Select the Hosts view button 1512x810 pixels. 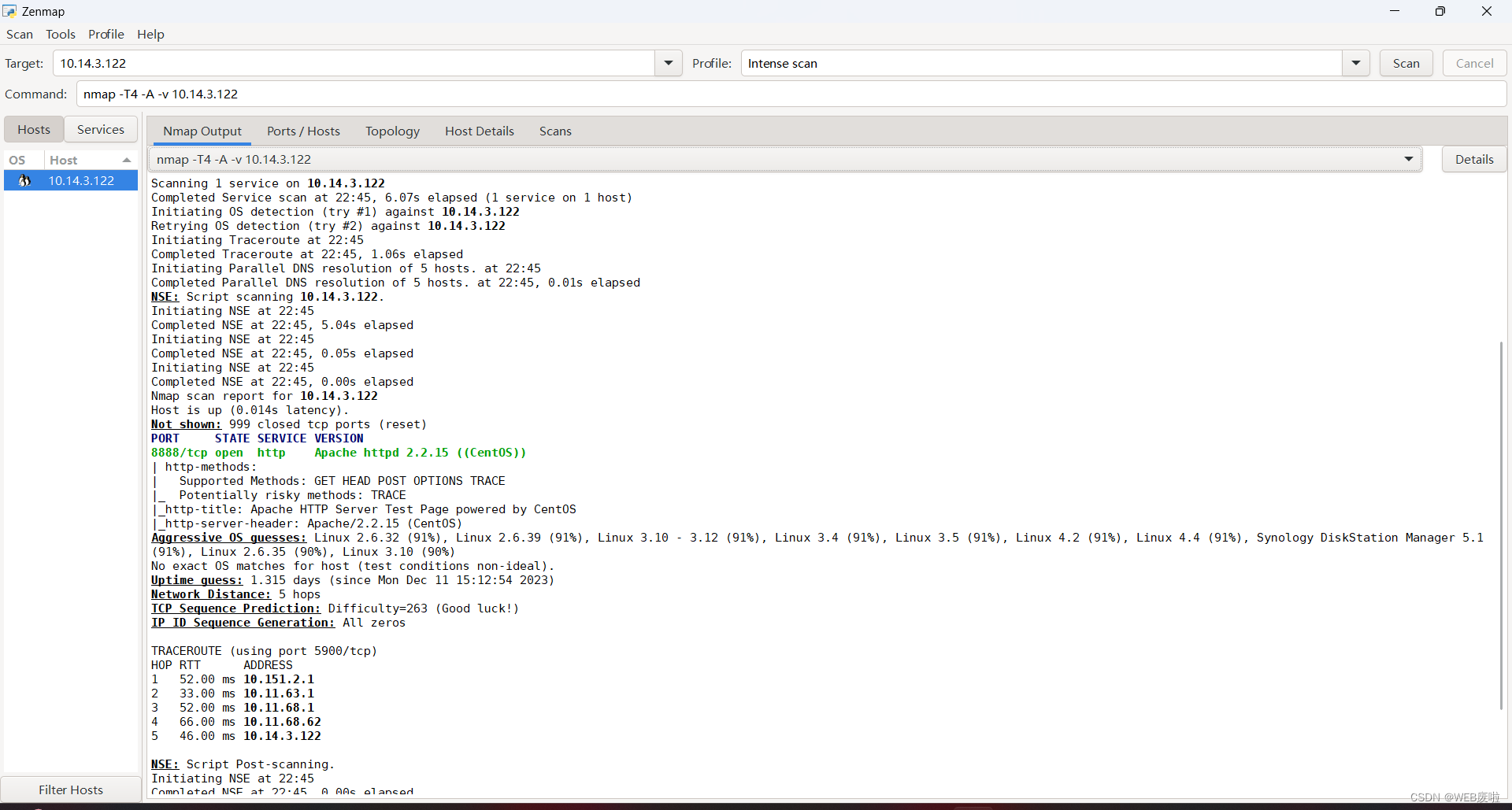[x=34, y=129]
